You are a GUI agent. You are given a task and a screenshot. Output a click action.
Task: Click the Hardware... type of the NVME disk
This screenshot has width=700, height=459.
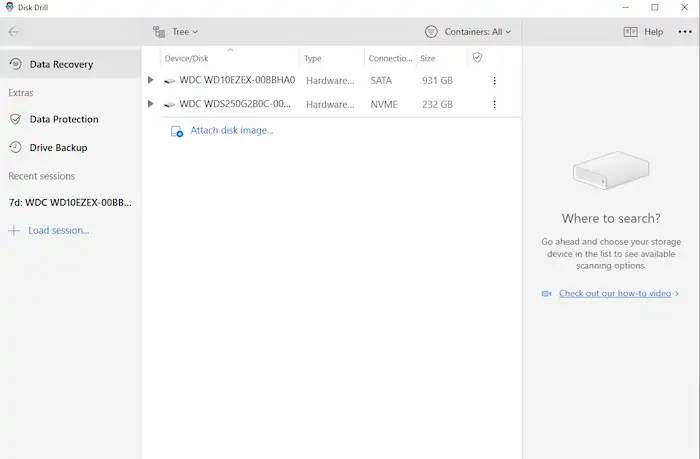[x=330, y=104]
